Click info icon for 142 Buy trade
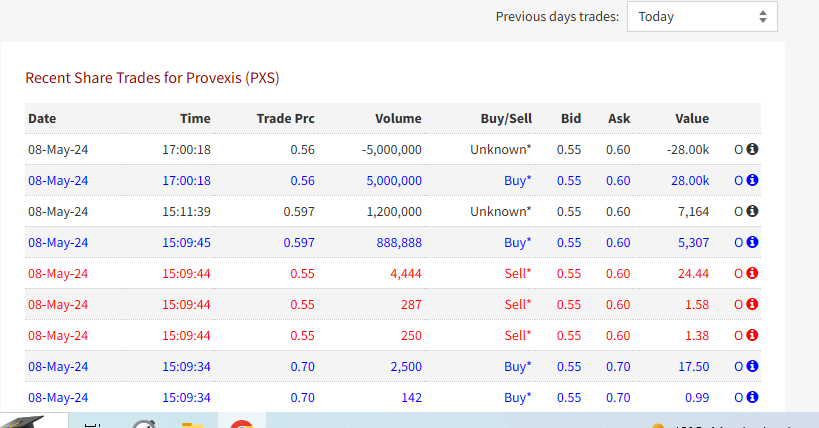The image size is (819, 428). tap(752, 397)
